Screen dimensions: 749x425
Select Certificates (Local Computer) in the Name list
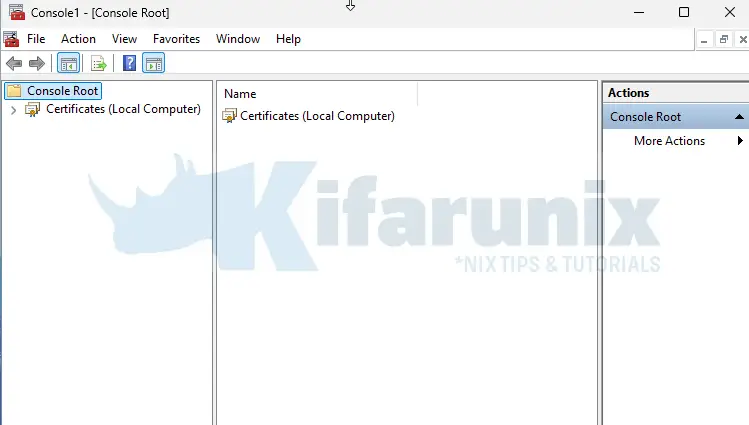tap(317, 116)
